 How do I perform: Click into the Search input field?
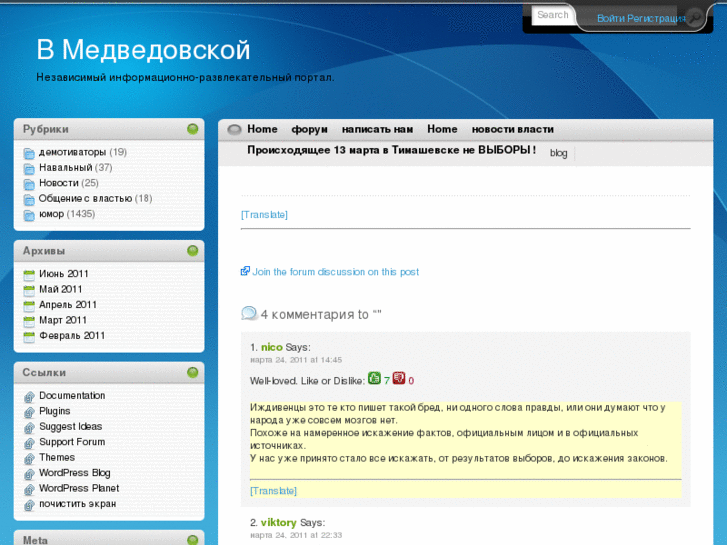point(552,15)
